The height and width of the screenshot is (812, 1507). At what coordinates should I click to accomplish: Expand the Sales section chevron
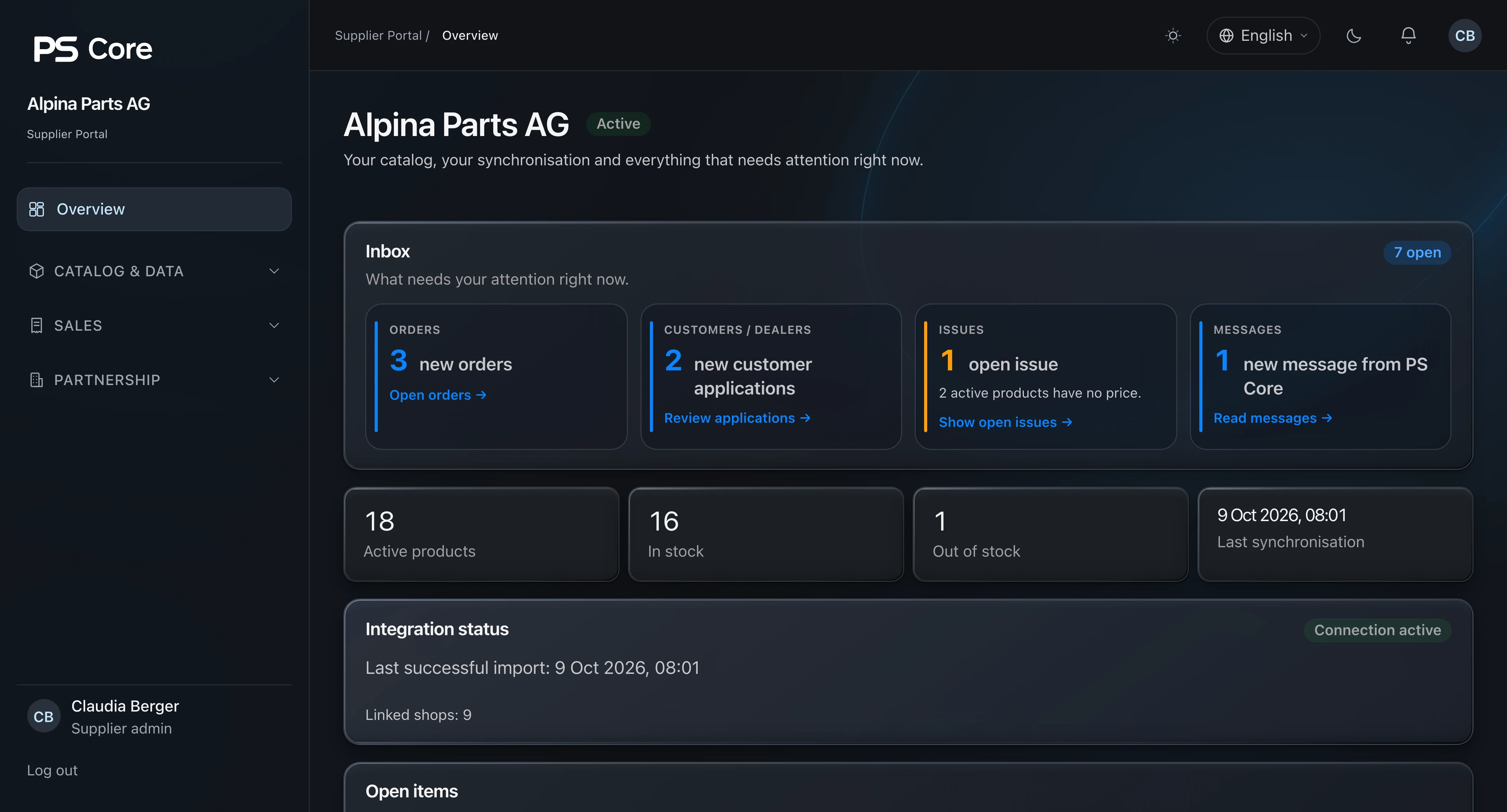click(x=274, y=325)
